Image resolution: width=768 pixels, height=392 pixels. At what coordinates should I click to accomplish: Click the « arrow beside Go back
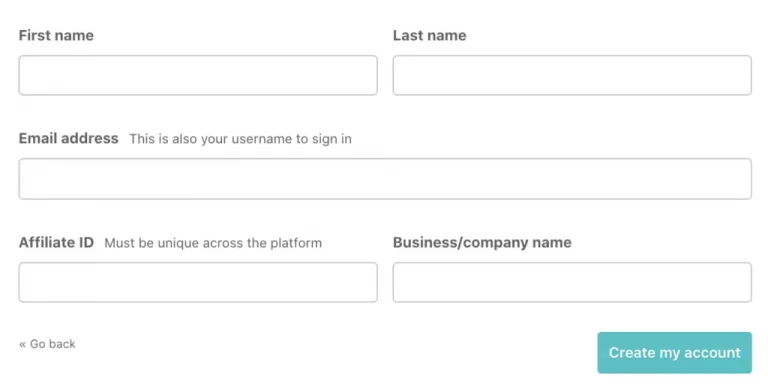[x=23, y=344]
